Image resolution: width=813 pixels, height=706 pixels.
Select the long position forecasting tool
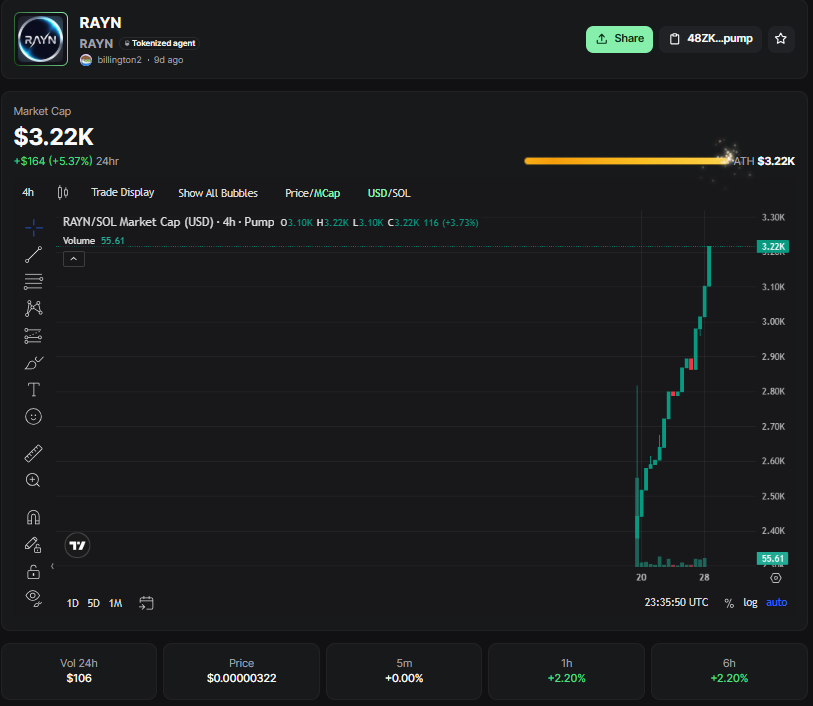click(x=34, y=336)
